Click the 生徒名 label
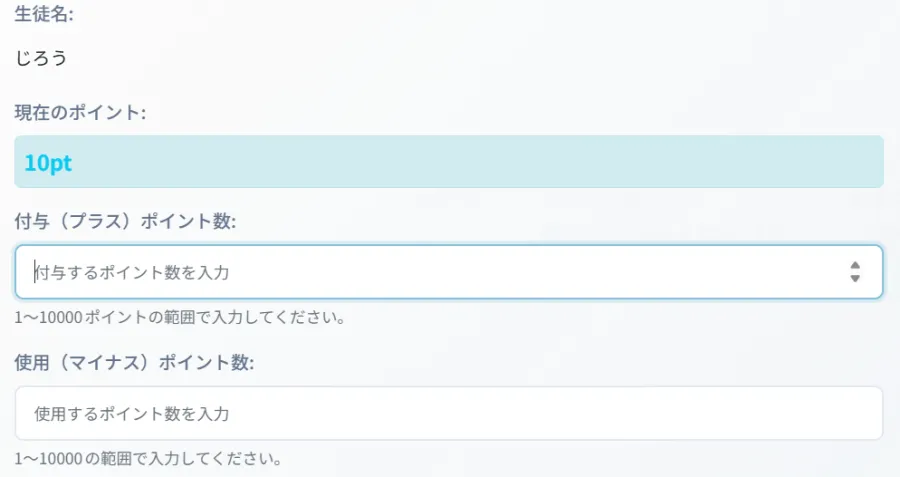 [44, 15]
